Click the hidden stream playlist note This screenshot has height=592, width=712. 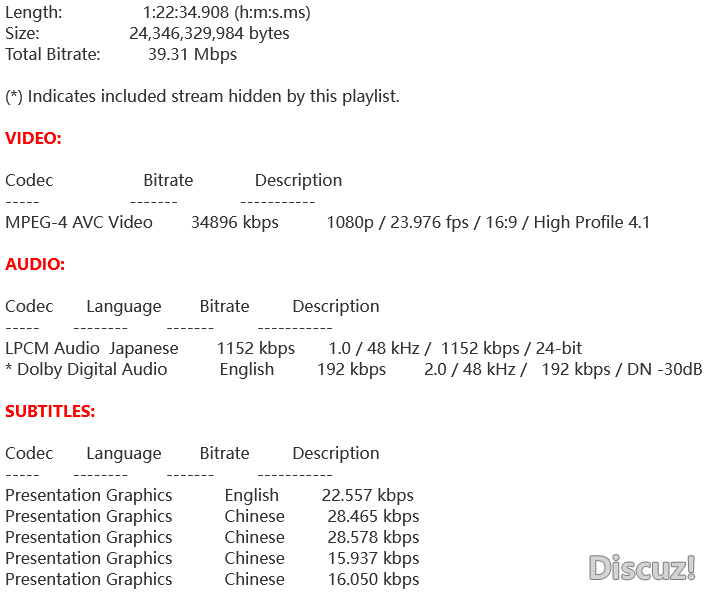pyautogui.click(x=202, y=96)
